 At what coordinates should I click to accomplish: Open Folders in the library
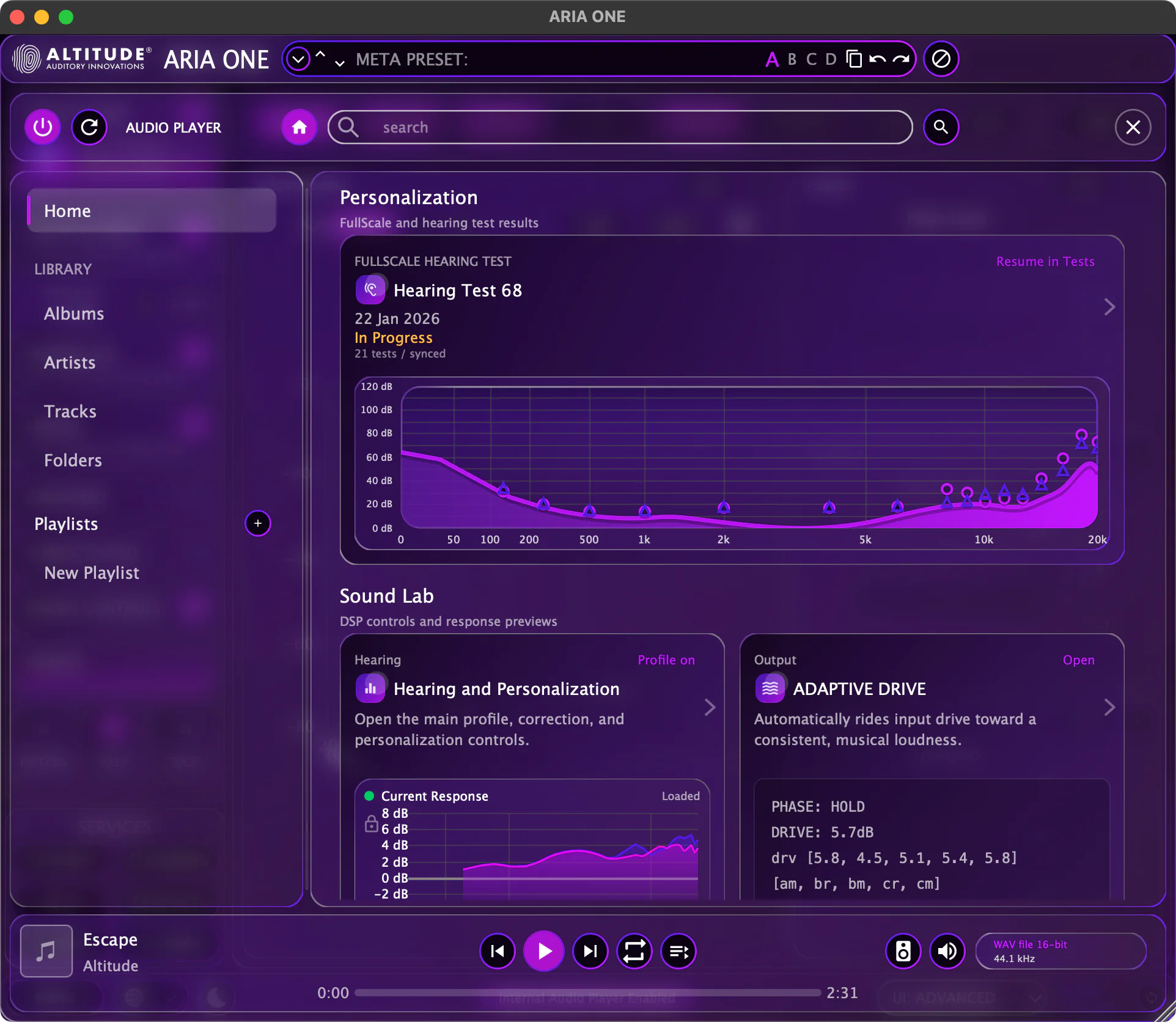[73, 460]
